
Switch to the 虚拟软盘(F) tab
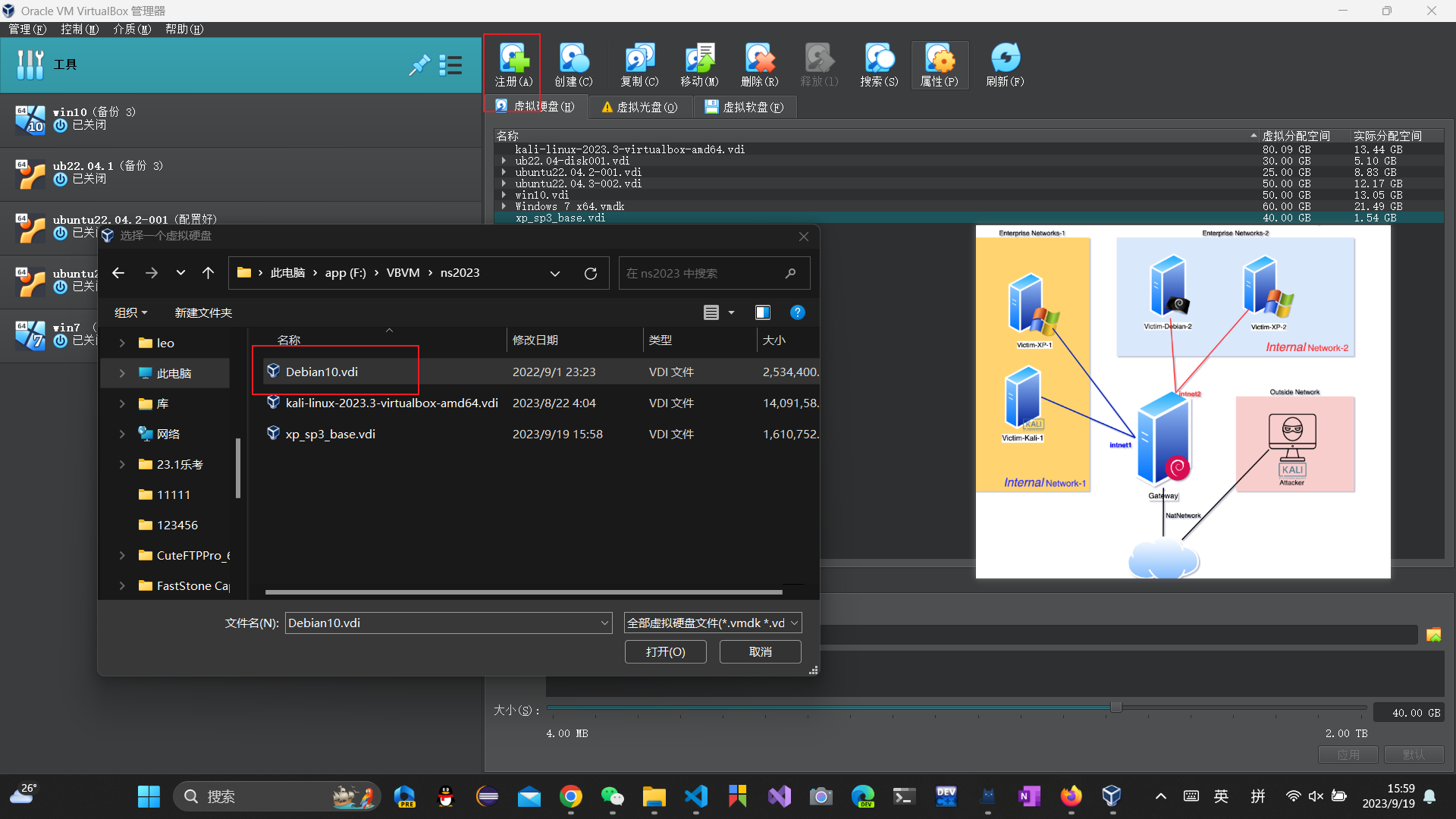[x=744, y=107]
